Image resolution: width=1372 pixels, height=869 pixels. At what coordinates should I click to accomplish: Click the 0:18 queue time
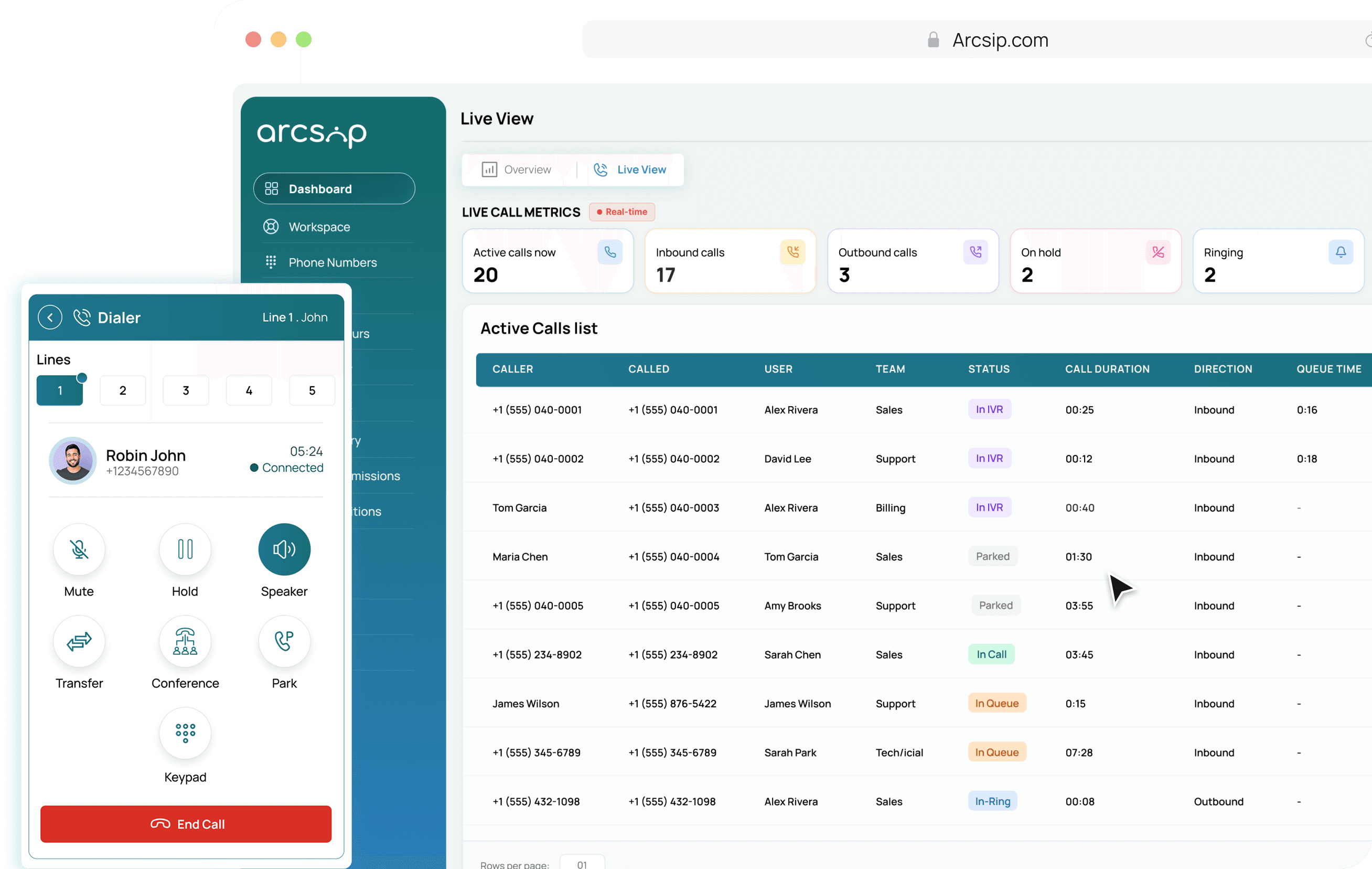[x=1306, y=459]
